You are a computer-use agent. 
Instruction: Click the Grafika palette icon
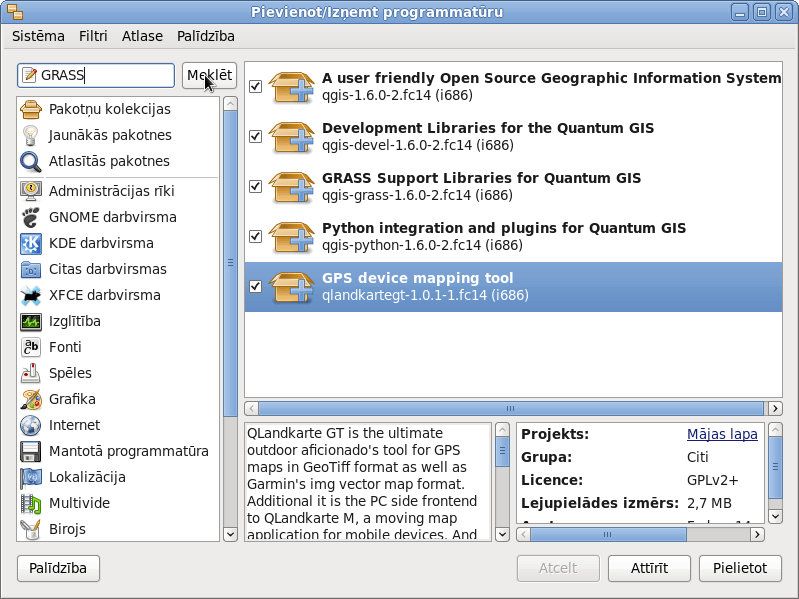(31, 399)
